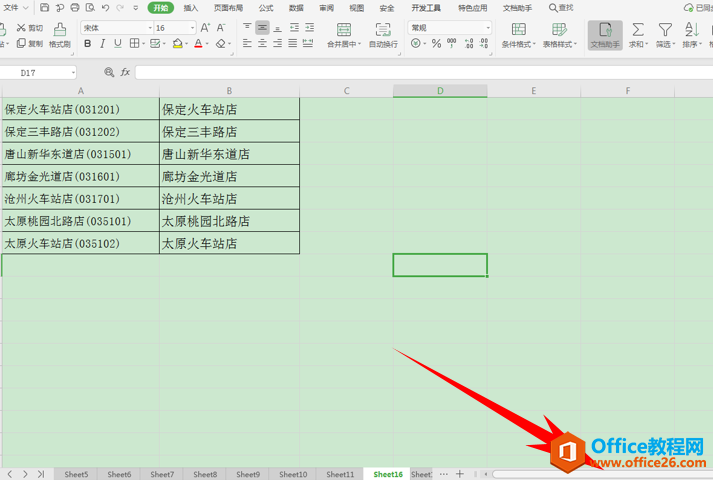Click the Insert Function fx button
713x480 pixels.
pos(125,72)
